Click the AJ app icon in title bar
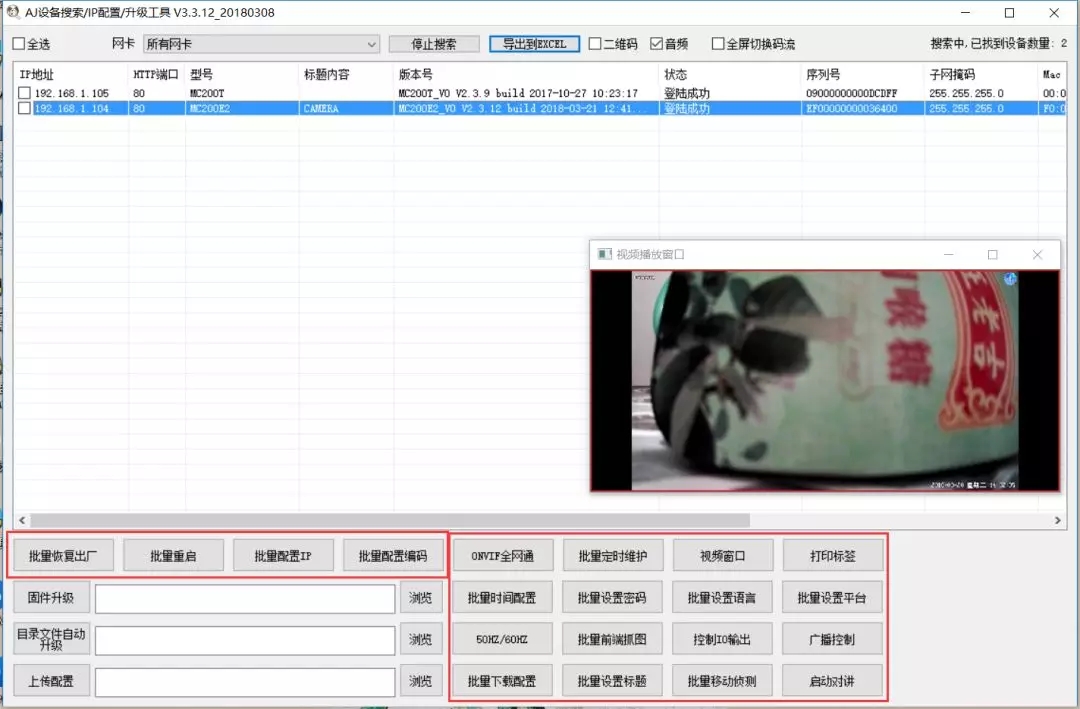 click(13, 13)
